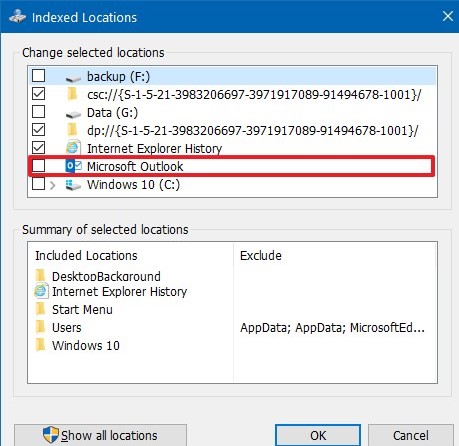Click the Data (G:) drive icon

click(x=73, y=115)
